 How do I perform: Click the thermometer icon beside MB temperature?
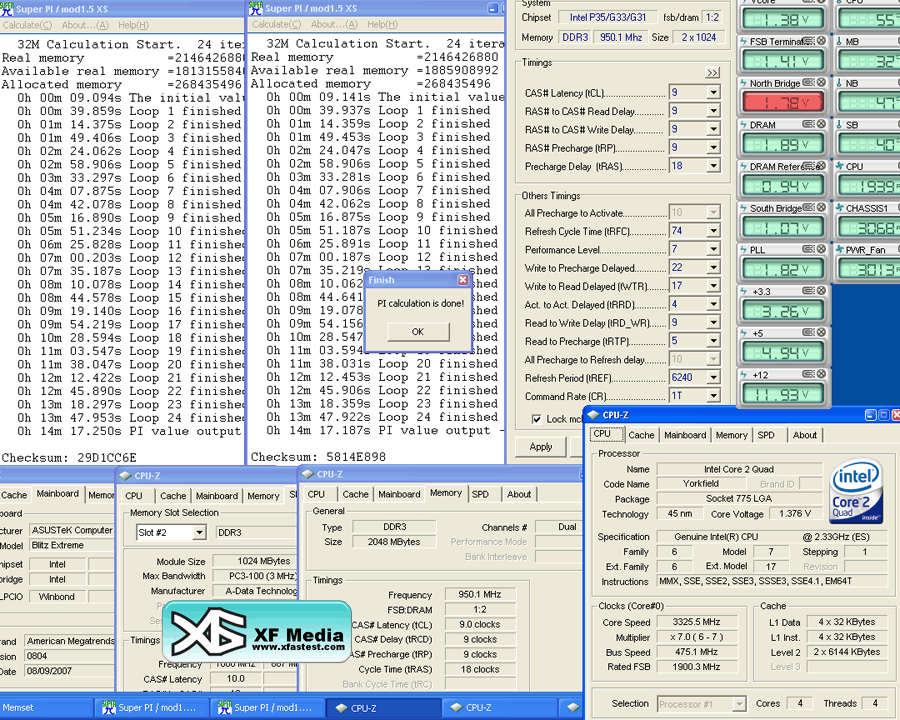pyautogui.click(x=840, y=41)
